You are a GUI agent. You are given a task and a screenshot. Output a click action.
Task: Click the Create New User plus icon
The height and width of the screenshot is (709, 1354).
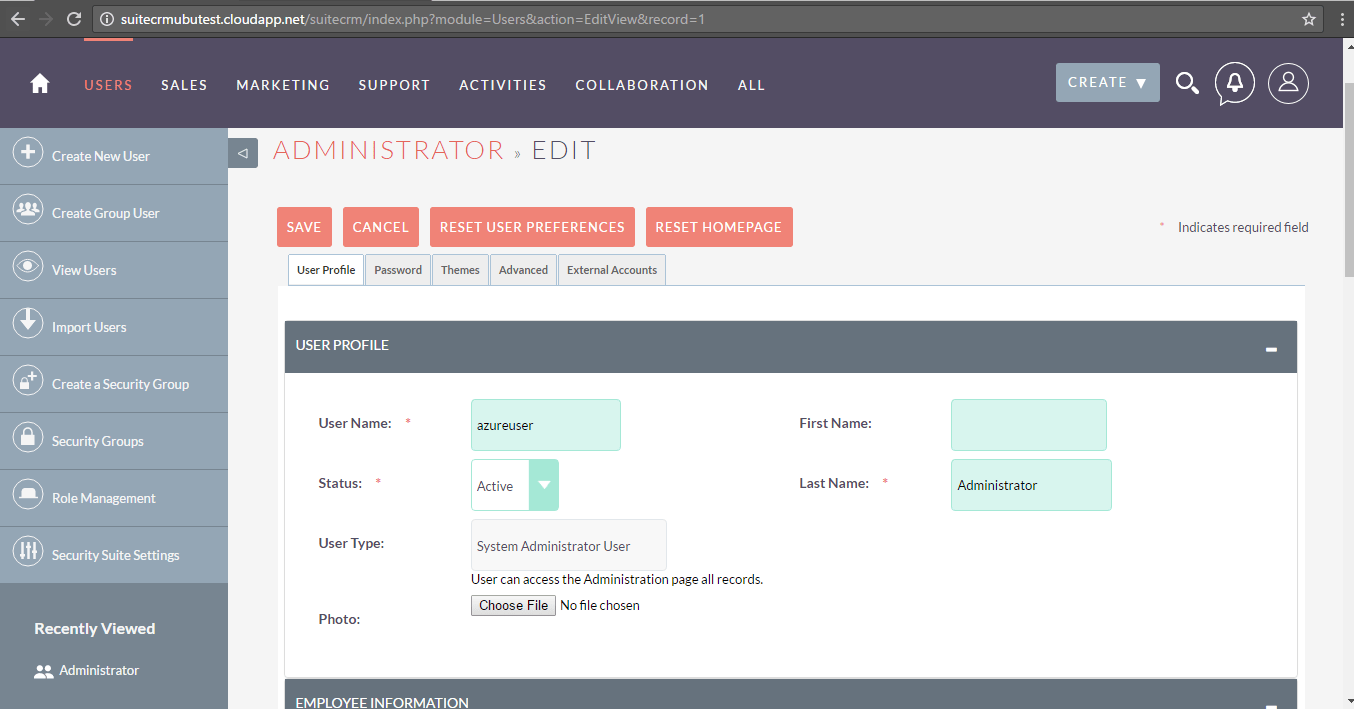point(27,155)
